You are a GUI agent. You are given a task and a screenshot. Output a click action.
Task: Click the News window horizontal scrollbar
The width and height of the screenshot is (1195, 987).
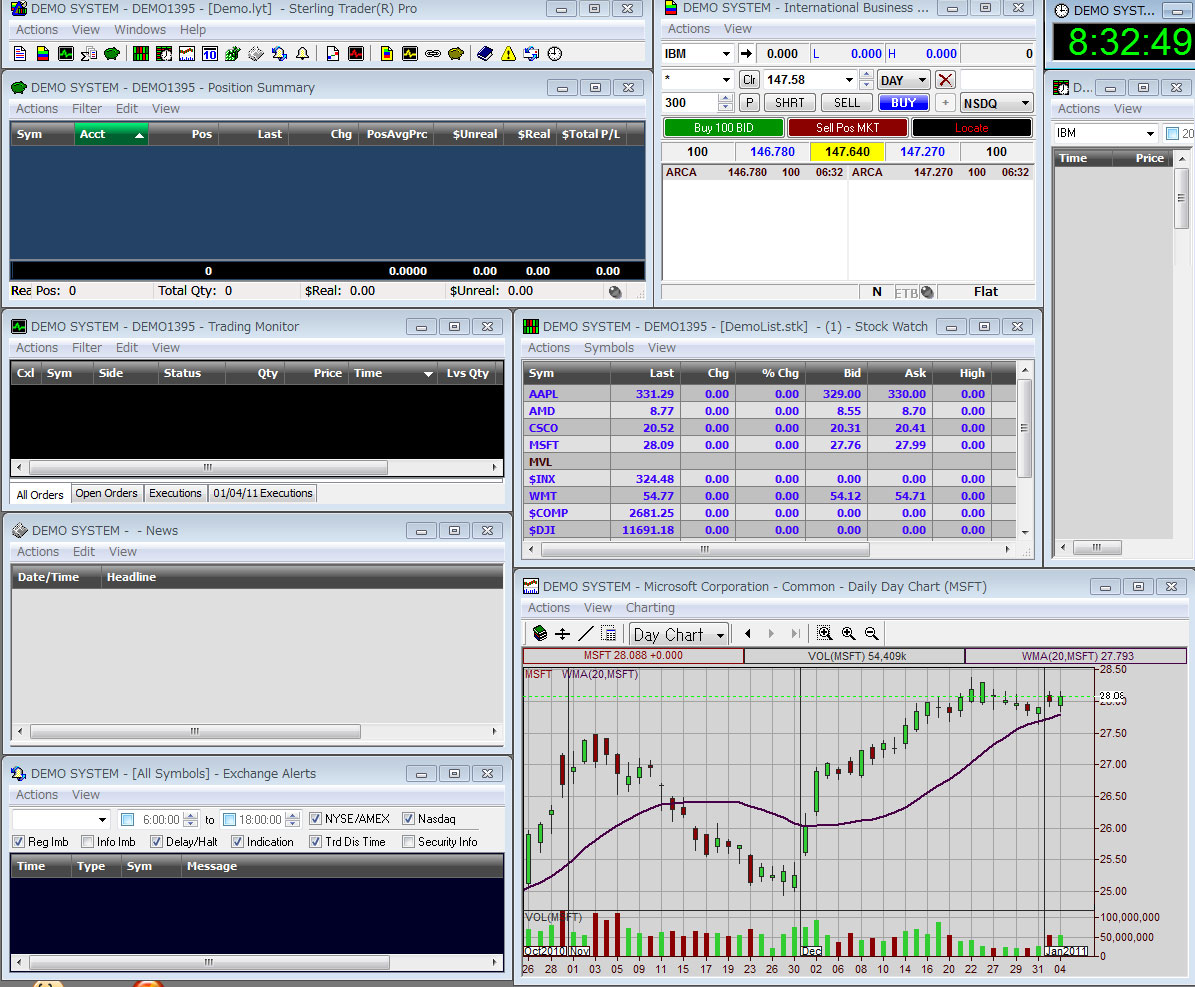(256, 731)
